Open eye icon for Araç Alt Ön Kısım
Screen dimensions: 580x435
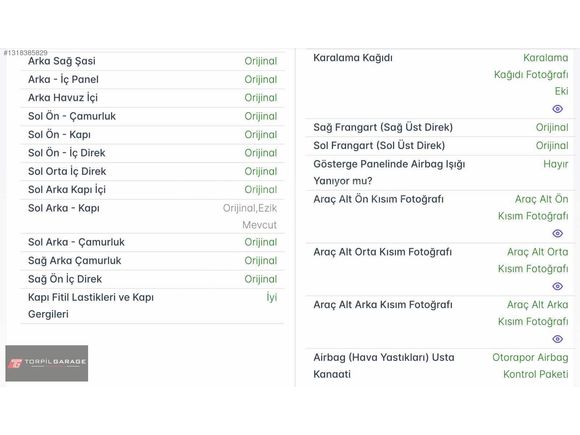pyautogui.click(x=557, y=233)
